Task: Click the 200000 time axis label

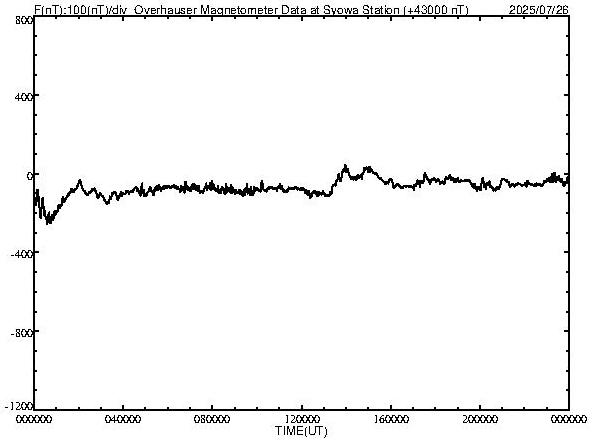Action: (x=480, y=419)
